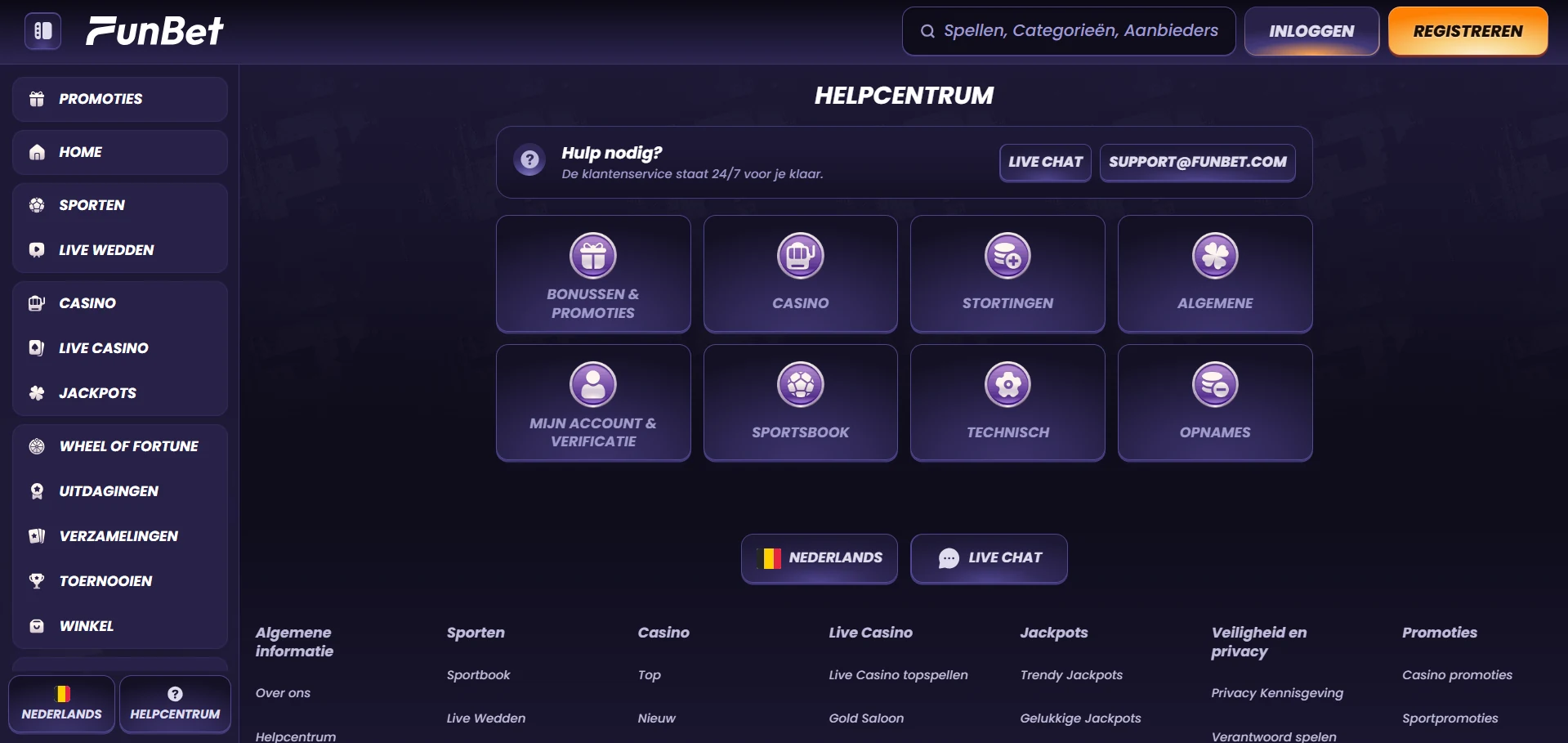Screen dimensions: 1568x743
Task: Open the Nederlands language button above footer
Action: click(x=820, y=558)
